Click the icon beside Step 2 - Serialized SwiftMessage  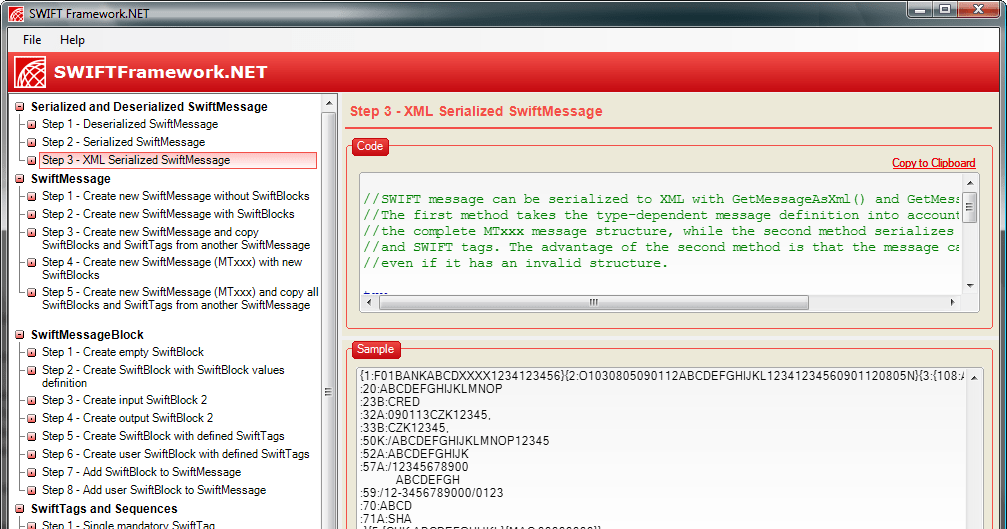pos(31,143)
